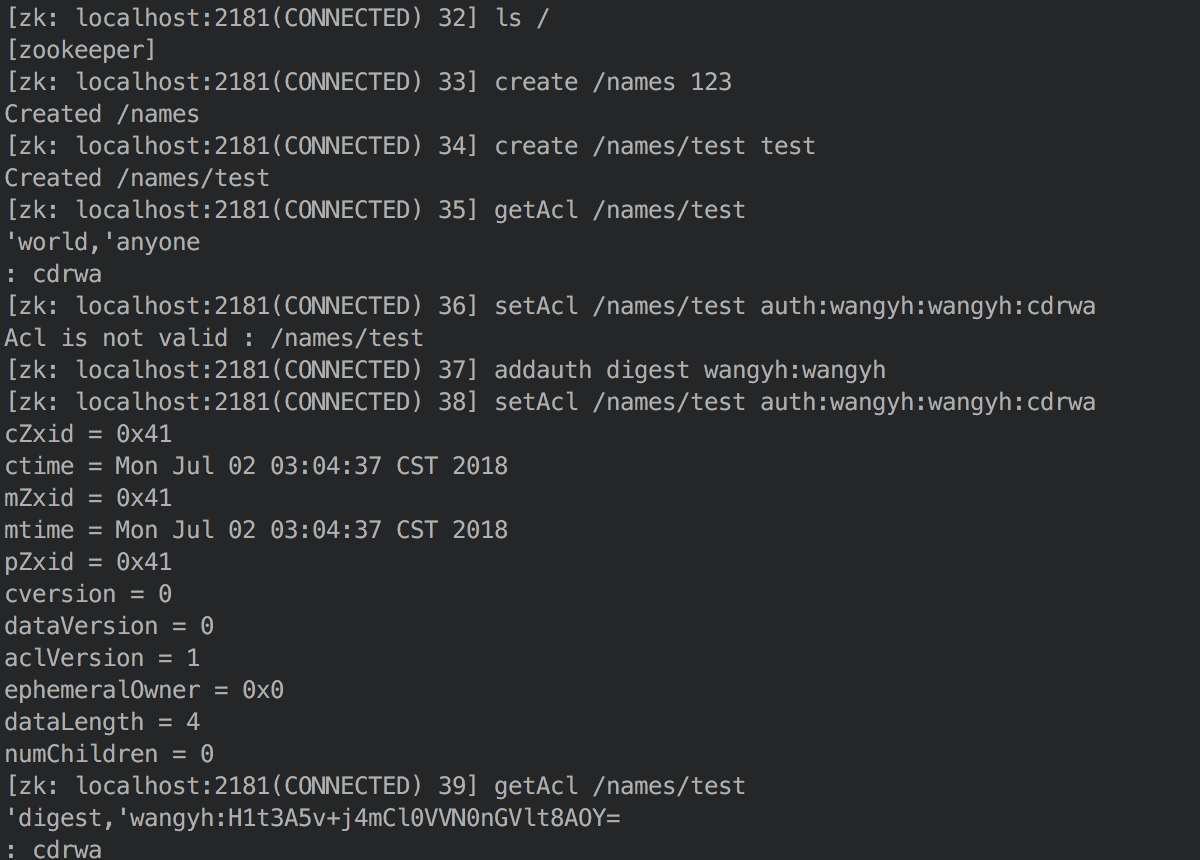Click 'create /names/test test' command
Viewport: 1200px width, 860px height.
(655, 146)
